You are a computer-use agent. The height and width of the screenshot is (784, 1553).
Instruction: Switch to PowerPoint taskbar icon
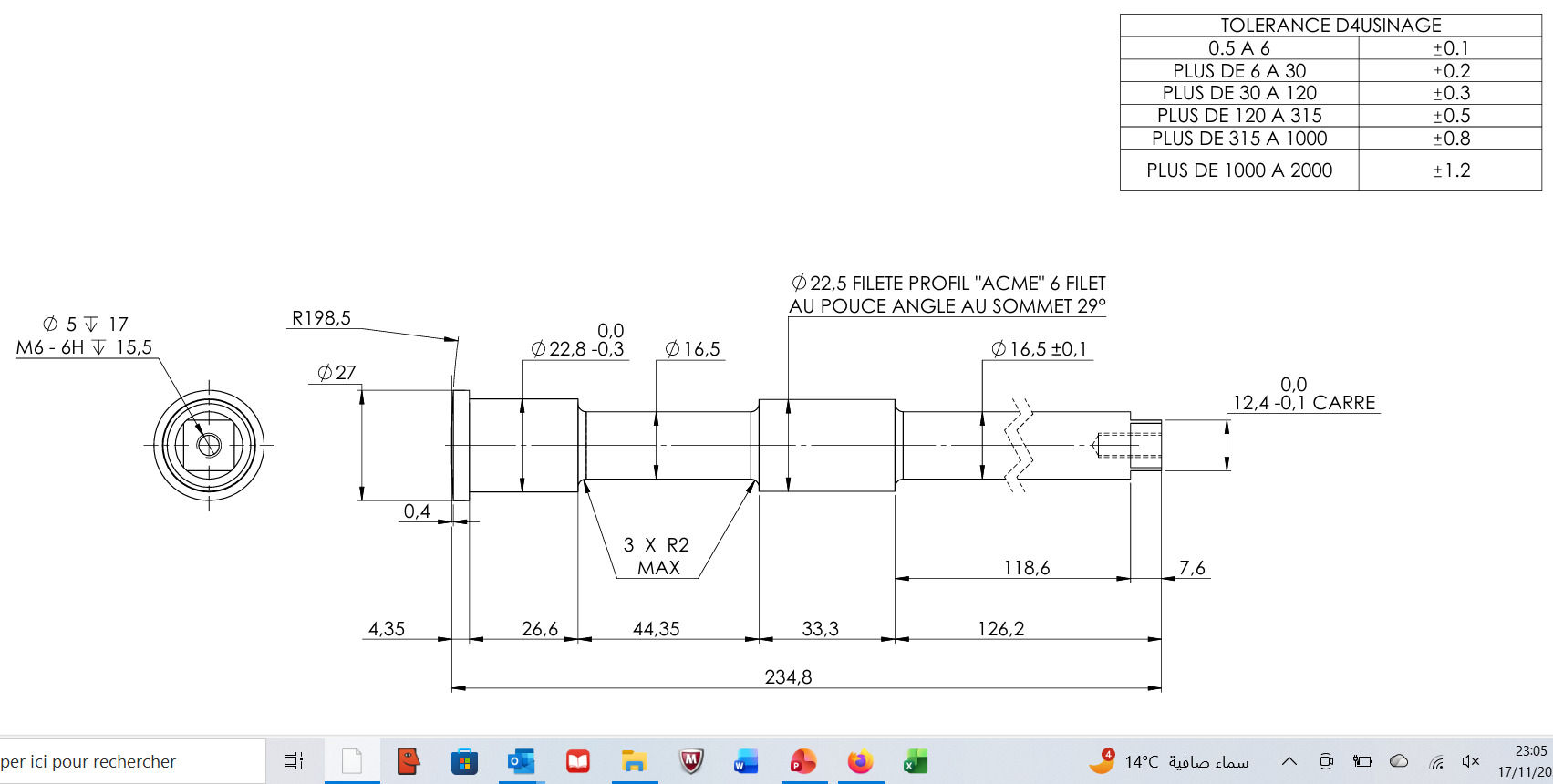point(803,760)
